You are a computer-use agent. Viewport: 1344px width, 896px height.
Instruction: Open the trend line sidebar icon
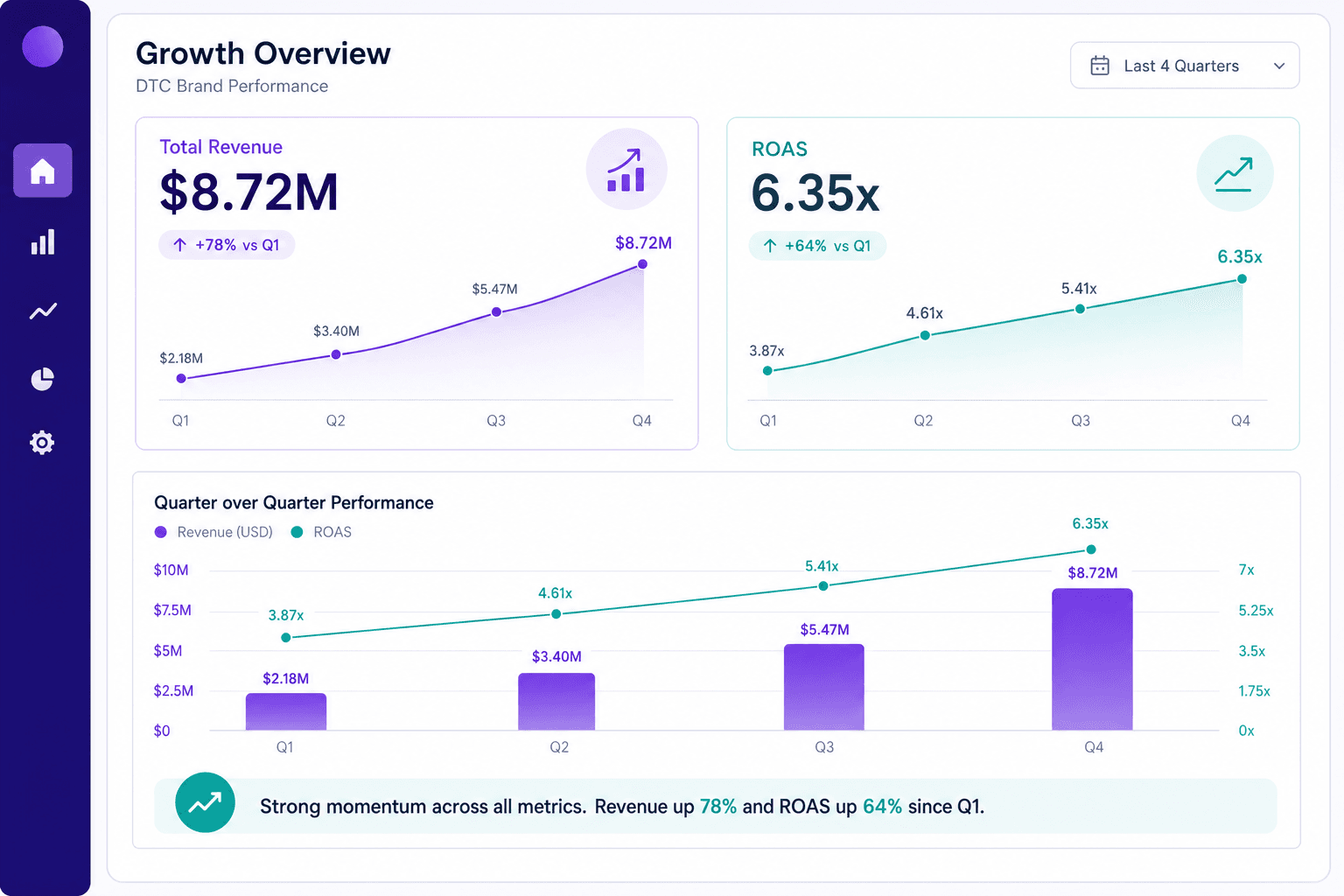coord(42,311)
